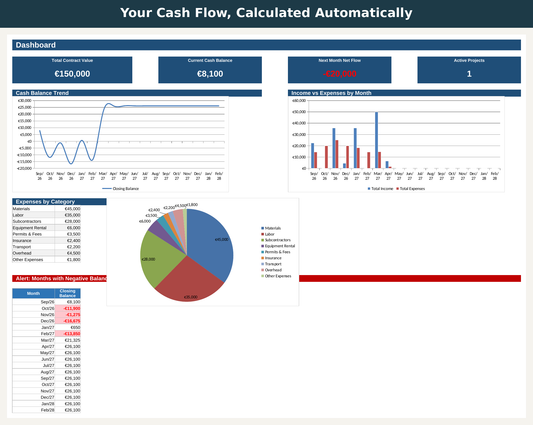
Task: Select the Current Cash Balance card showing €8,100
Action: pos(210,70)
